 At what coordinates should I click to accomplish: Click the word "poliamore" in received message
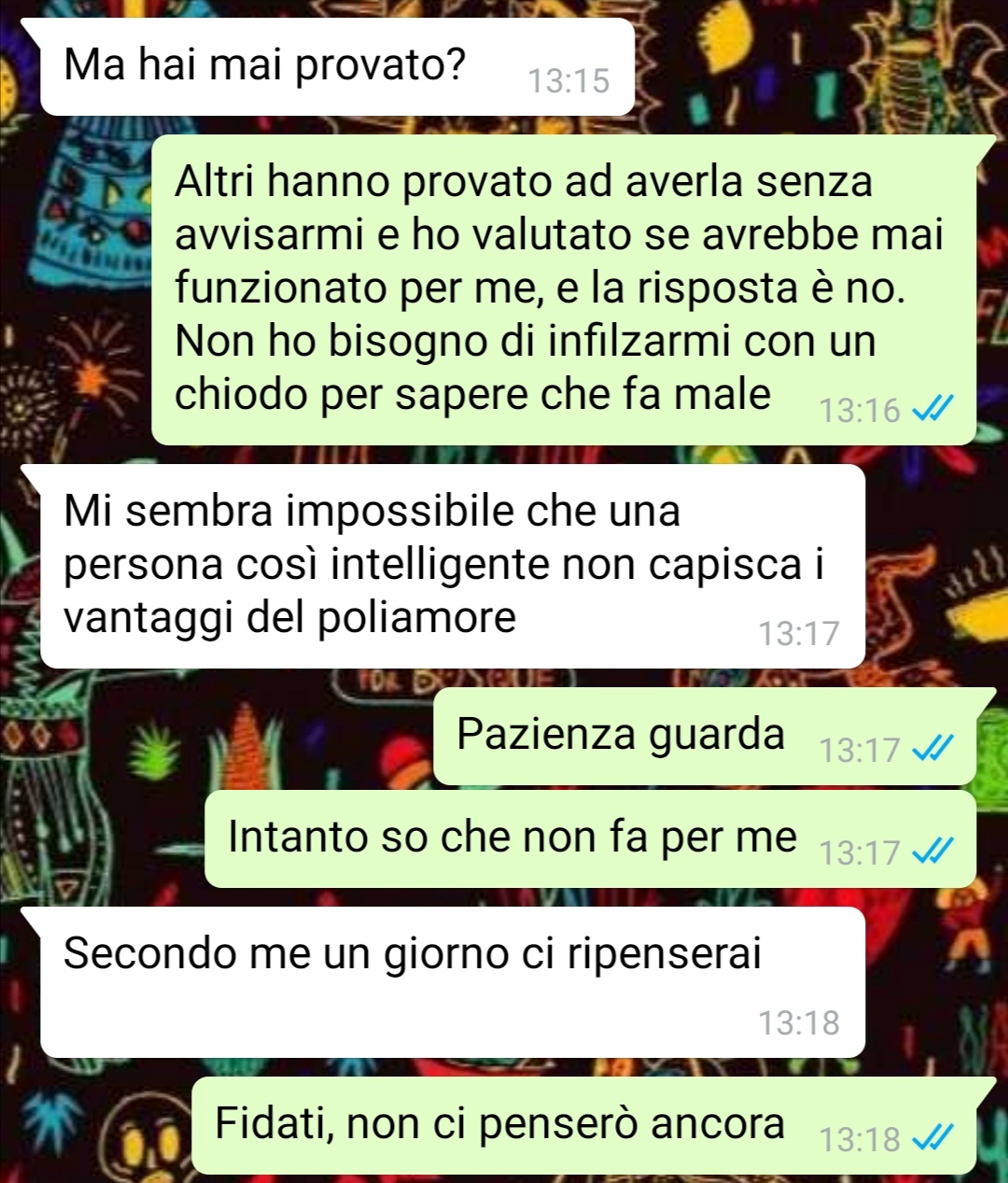coord(417,618)
